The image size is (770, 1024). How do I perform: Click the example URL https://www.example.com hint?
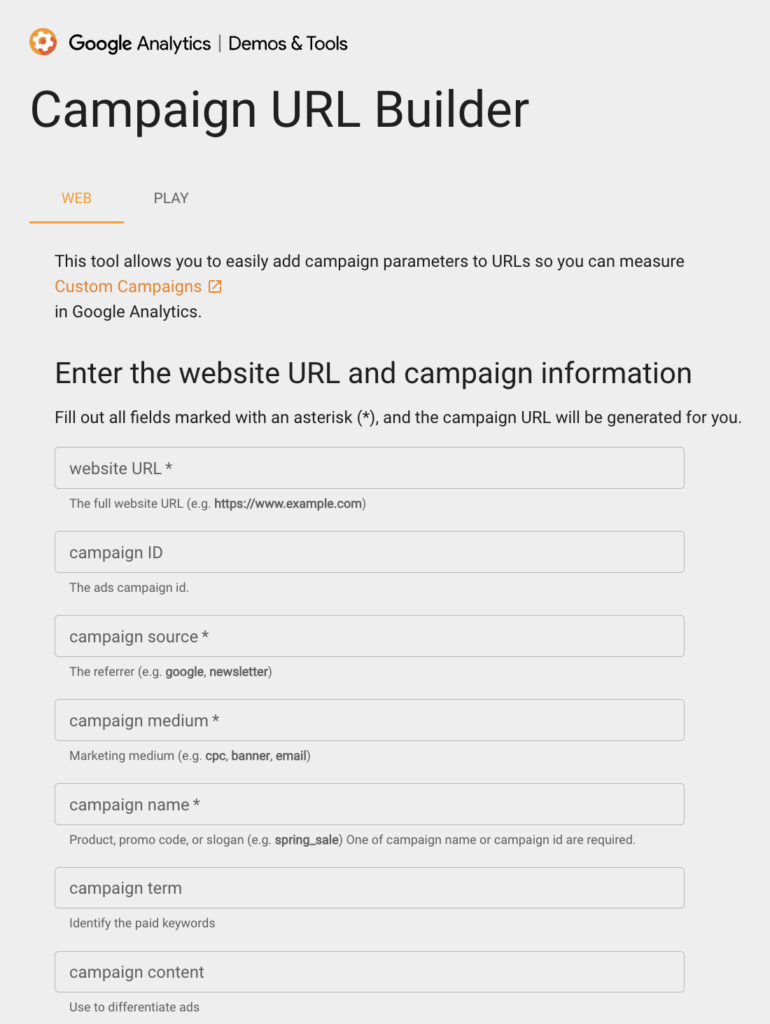tap(288, 504)
